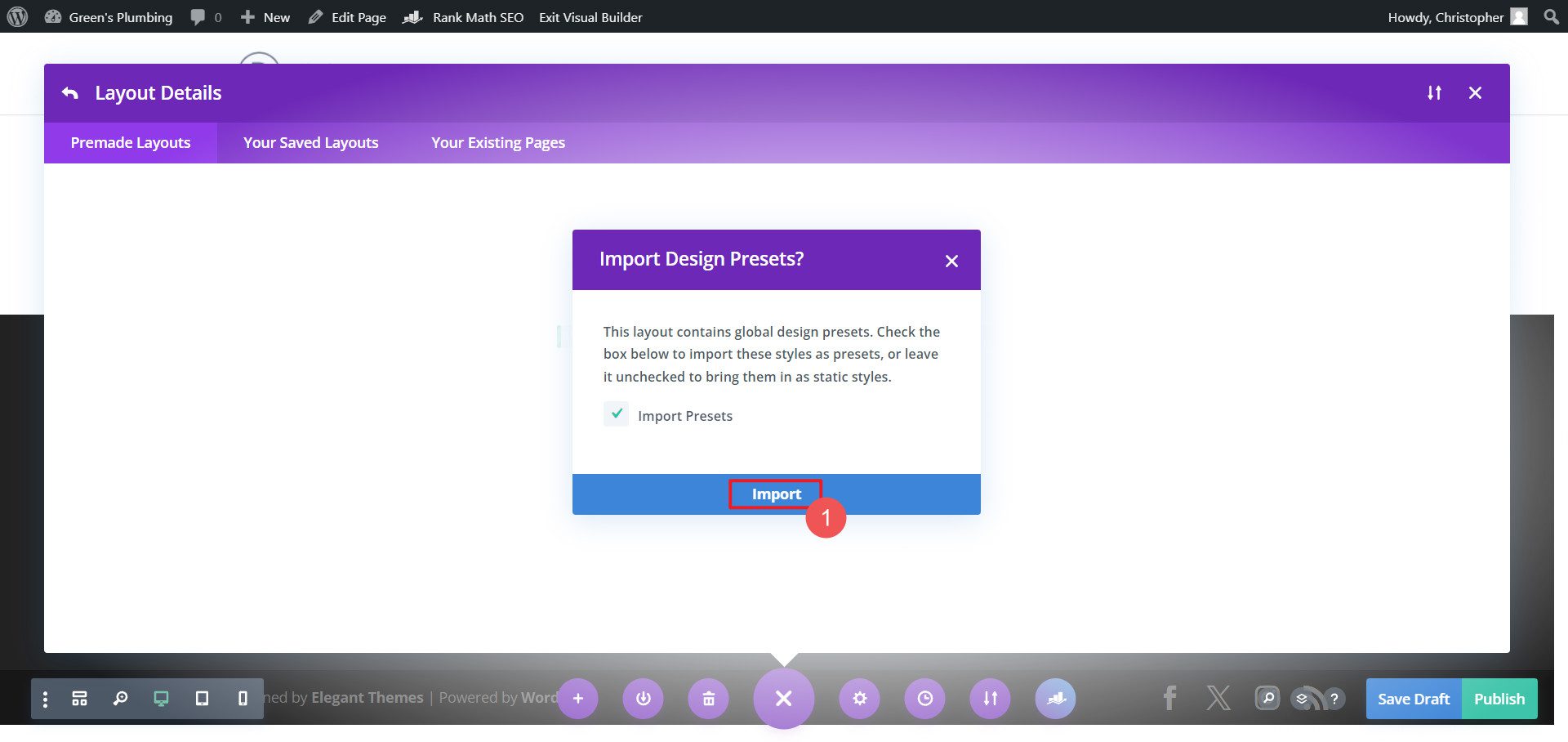
Task: Open the swap layout ordering control in header
Action: point(1434,92)
